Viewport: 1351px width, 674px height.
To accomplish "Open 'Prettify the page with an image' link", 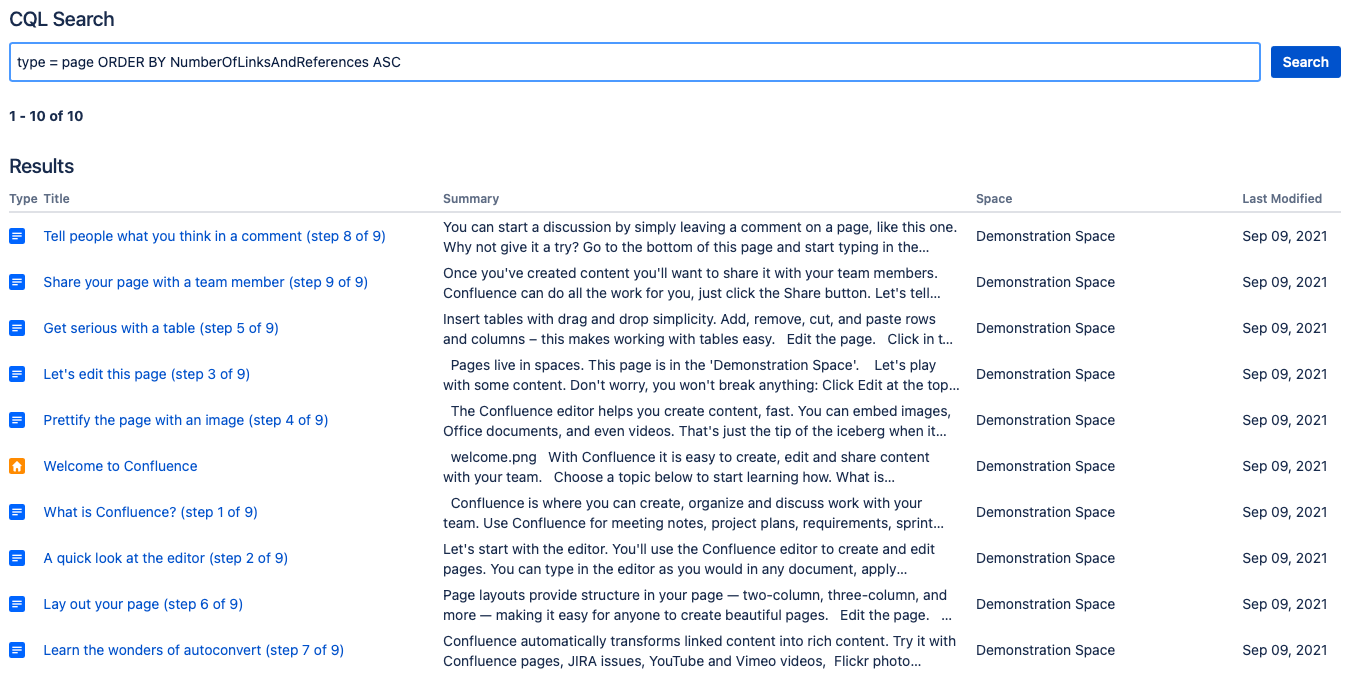I will [x=186, y=420].
